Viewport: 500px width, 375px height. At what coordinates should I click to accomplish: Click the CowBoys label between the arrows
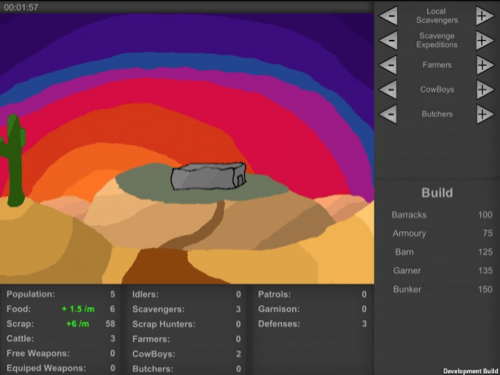(x=437, y=90)
